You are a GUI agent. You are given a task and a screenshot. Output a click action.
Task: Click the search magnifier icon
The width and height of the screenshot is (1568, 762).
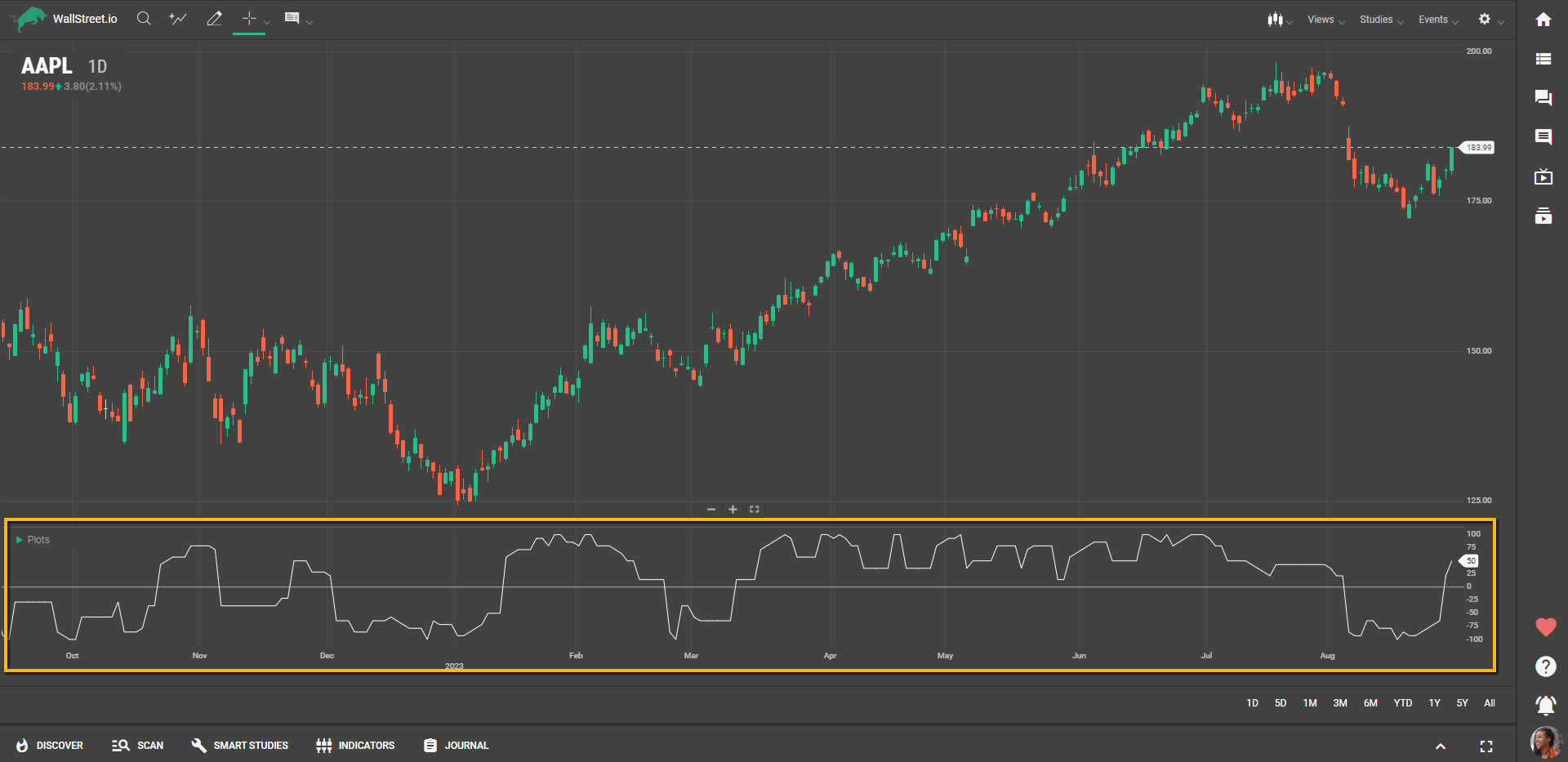tap(144, 19)
